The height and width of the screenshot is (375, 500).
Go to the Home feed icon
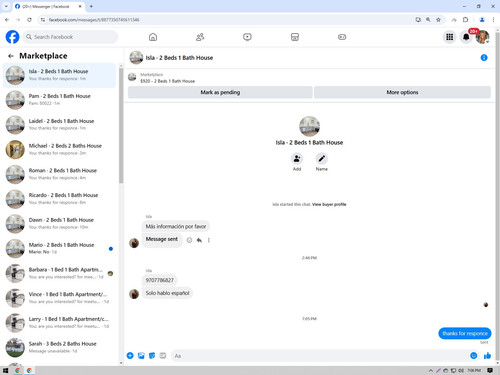[153, 37]
